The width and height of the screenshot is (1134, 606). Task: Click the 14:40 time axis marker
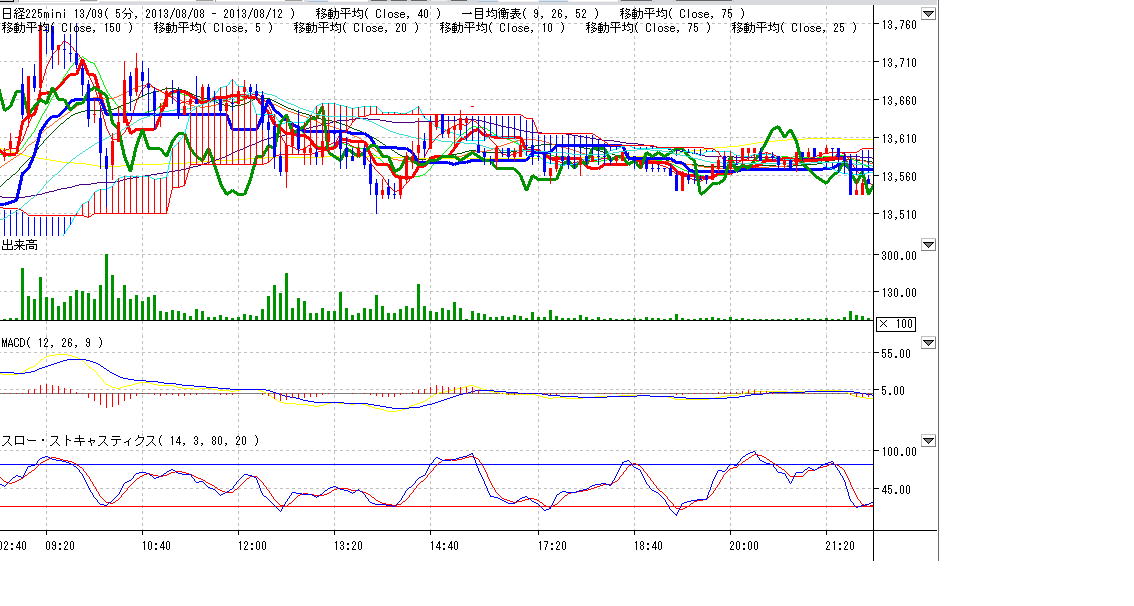[x=444, y=546]
